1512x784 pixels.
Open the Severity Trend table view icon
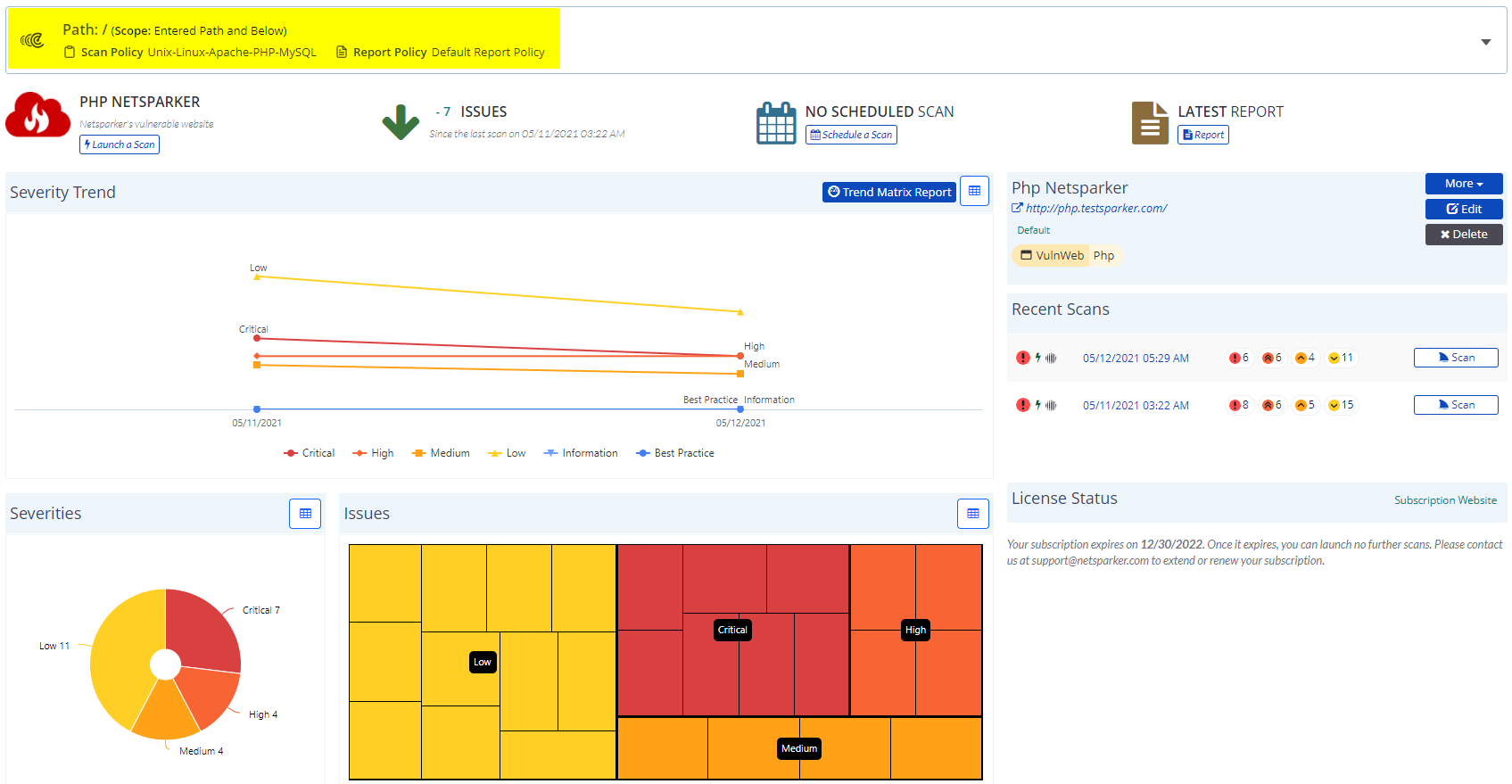pyautogui.click(x=974, y=191)
